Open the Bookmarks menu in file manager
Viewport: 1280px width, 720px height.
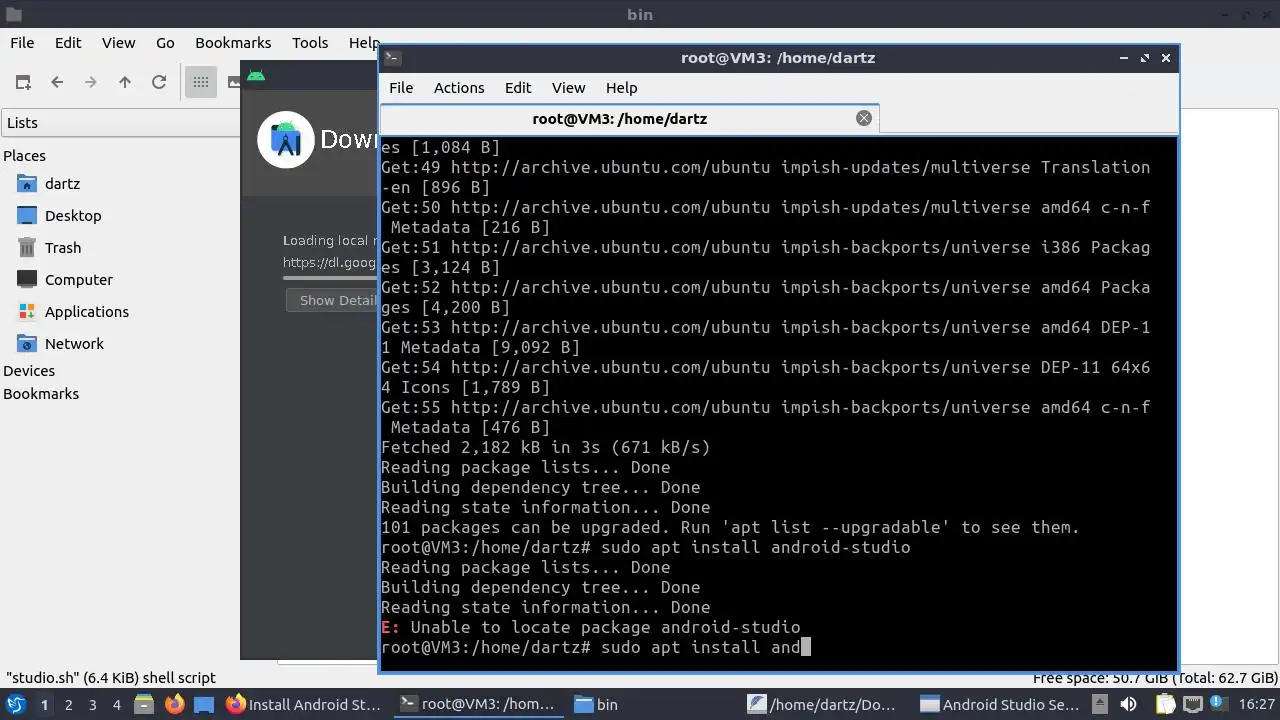coord(233,43)
